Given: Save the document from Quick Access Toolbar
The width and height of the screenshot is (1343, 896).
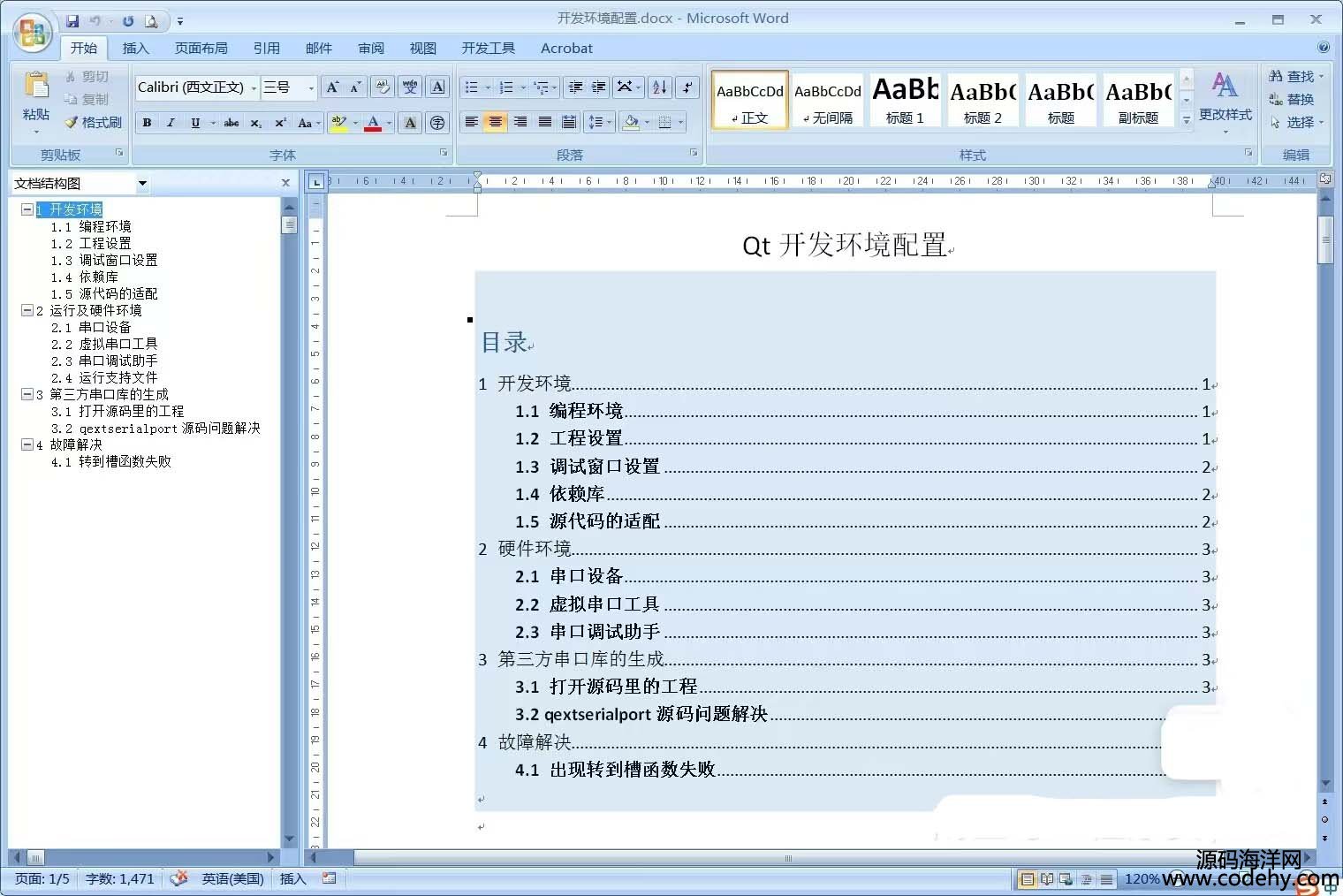Looking at the screenshot, I should pos(72,20).
